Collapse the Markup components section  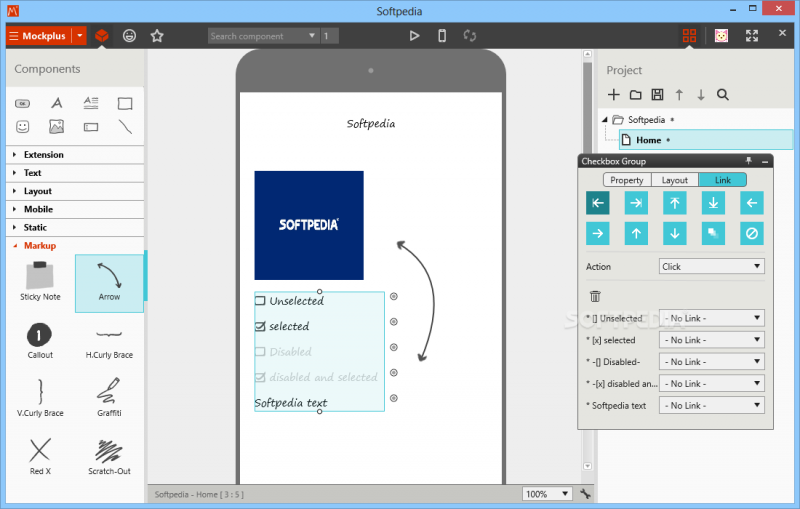pos(75,246)
